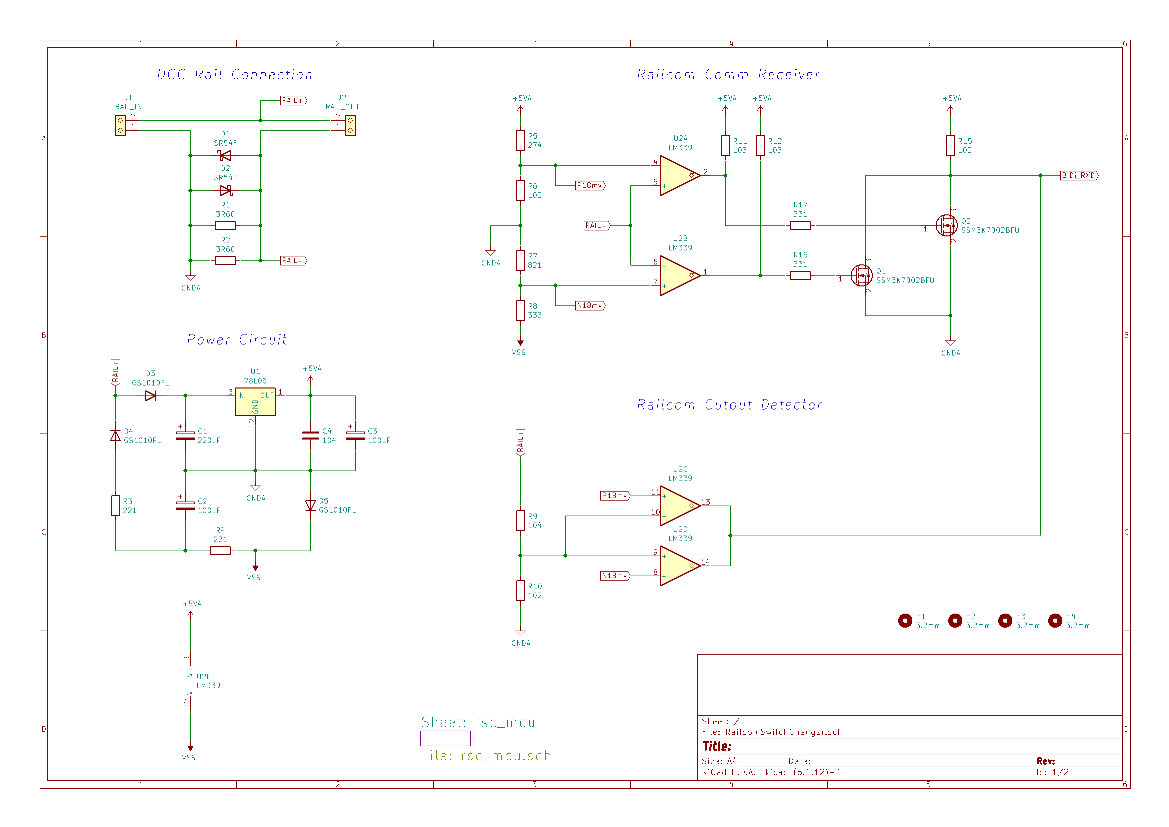Click the DCC Rail Connection section title
Screen dimensions: 1169x827
(235, 75)
